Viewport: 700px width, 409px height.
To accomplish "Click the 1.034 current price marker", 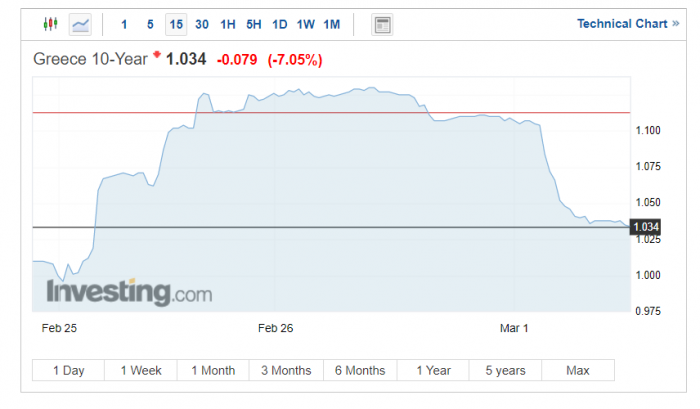I will 646,227.
